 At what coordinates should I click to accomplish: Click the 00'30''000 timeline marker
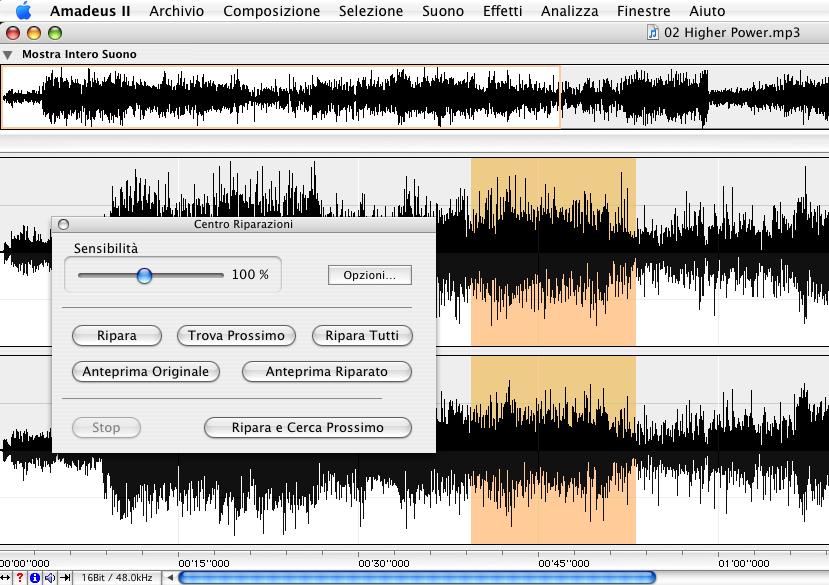(x=384, y=563)
